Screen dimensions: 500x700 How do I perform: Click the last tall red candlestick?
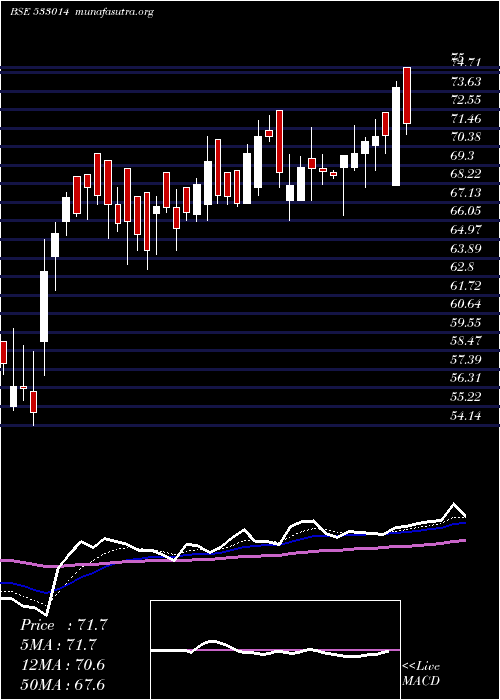coord(407,96)
